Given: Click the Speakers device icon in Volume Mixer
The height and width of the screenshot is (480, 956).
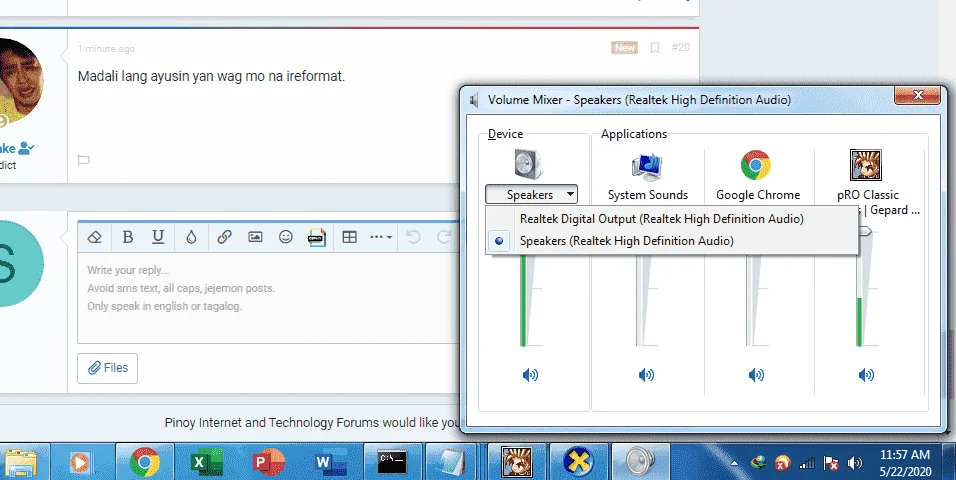Looking at the screenshot, I should (529, 165).
